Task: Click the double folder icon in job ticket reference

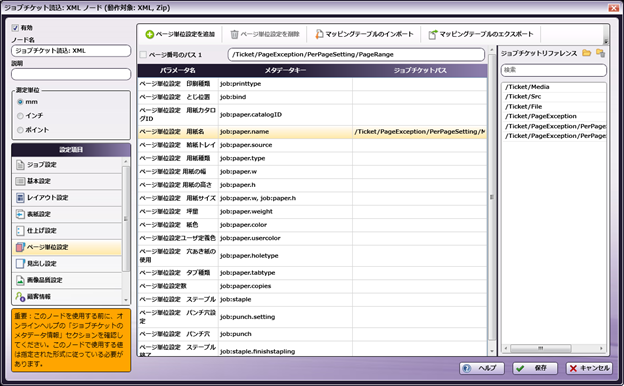Action: point(601,53)
